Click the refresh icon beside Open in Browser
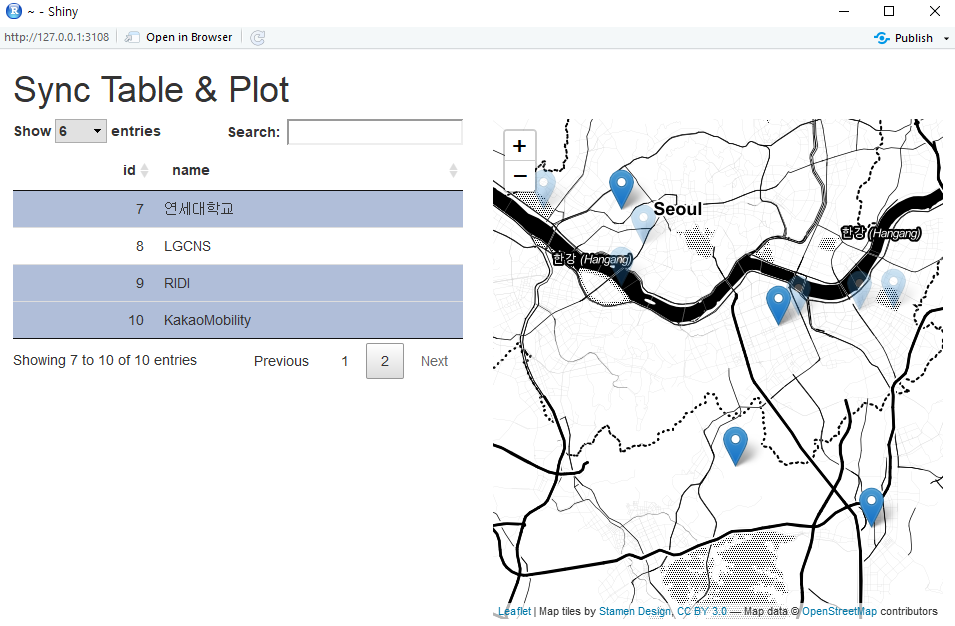Viewport: 955px width, 626px height. [x=258, y=38]
